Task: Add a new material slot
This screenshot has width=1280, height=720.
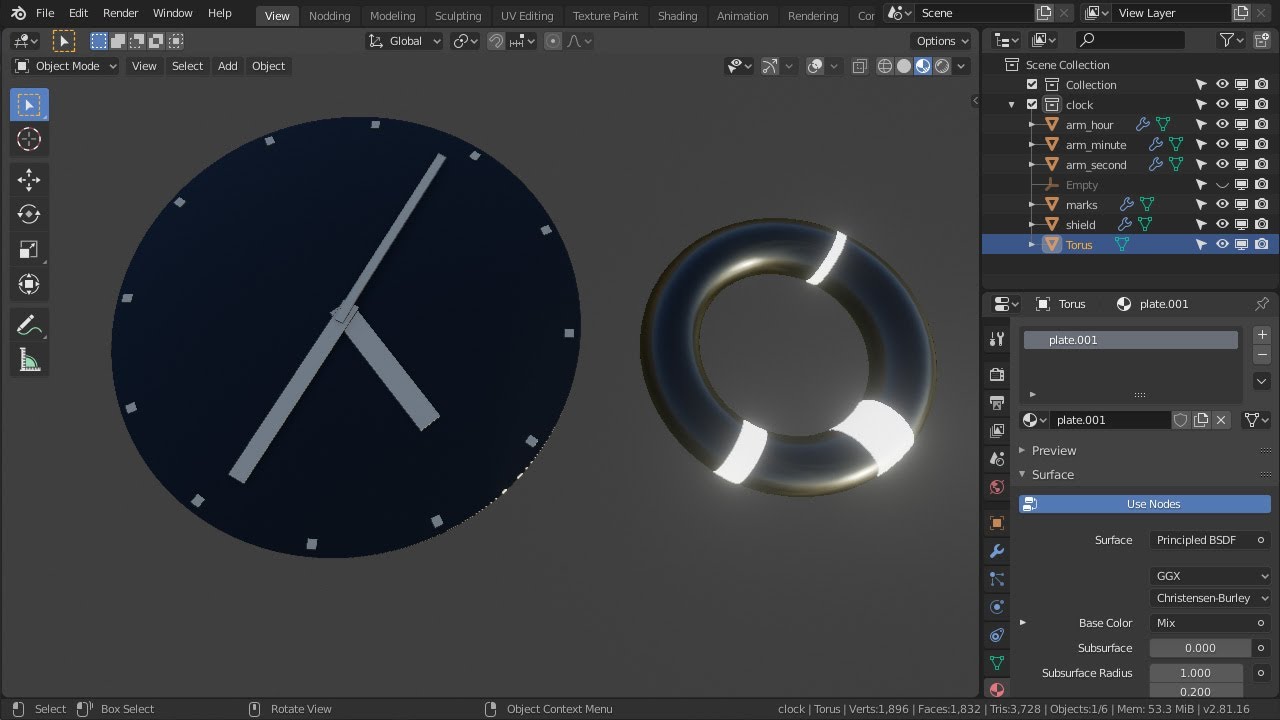Action: point(1262,335)
